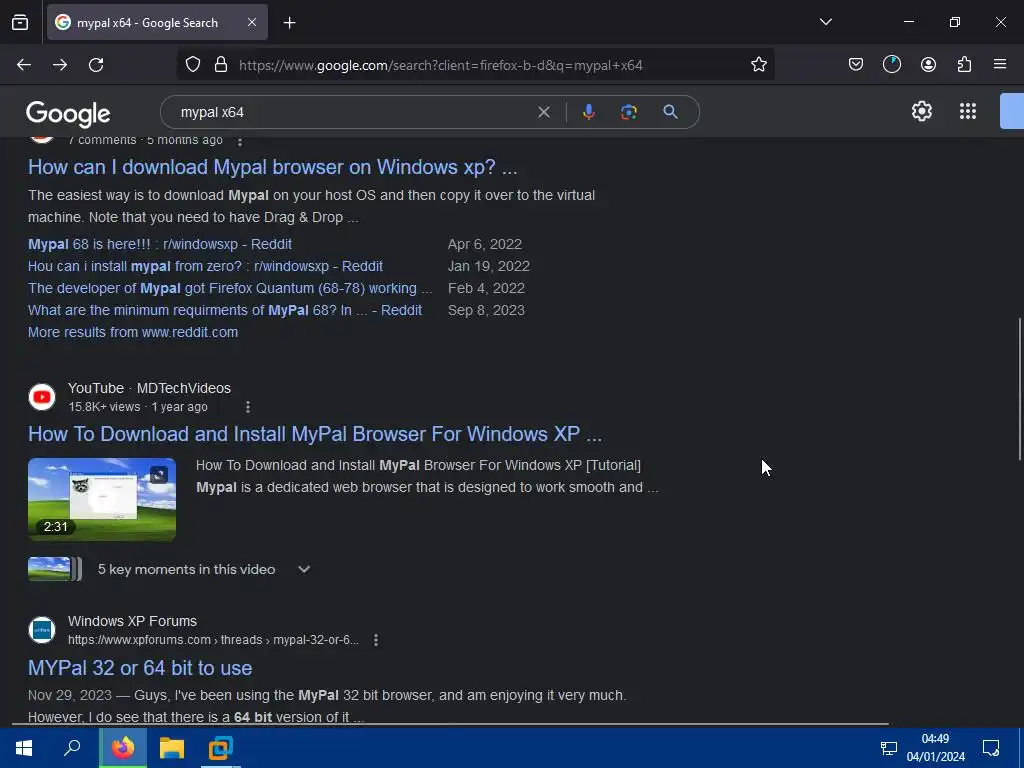Open VirtualBox taskbar icon
Image resolution: width=1024 pixels, height=768 pixels.
[220, 748]
